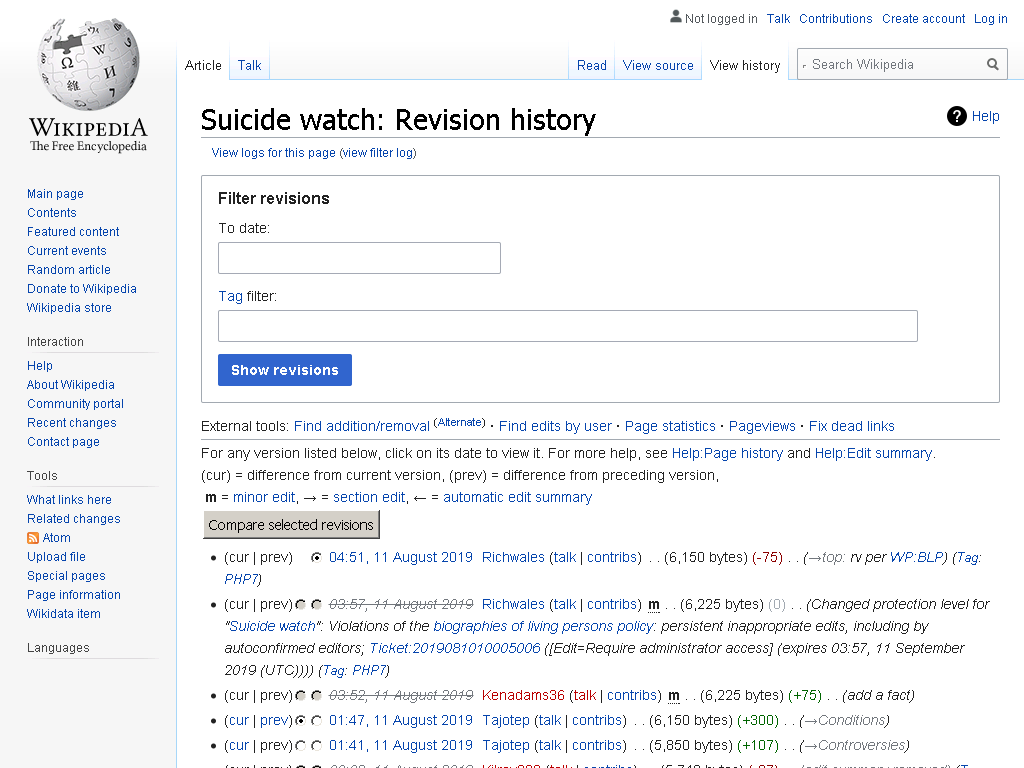The height and width of the screenshot is (768, 1024).
Task: Open the Help:Edit summary link
Action: pos(873,453)
